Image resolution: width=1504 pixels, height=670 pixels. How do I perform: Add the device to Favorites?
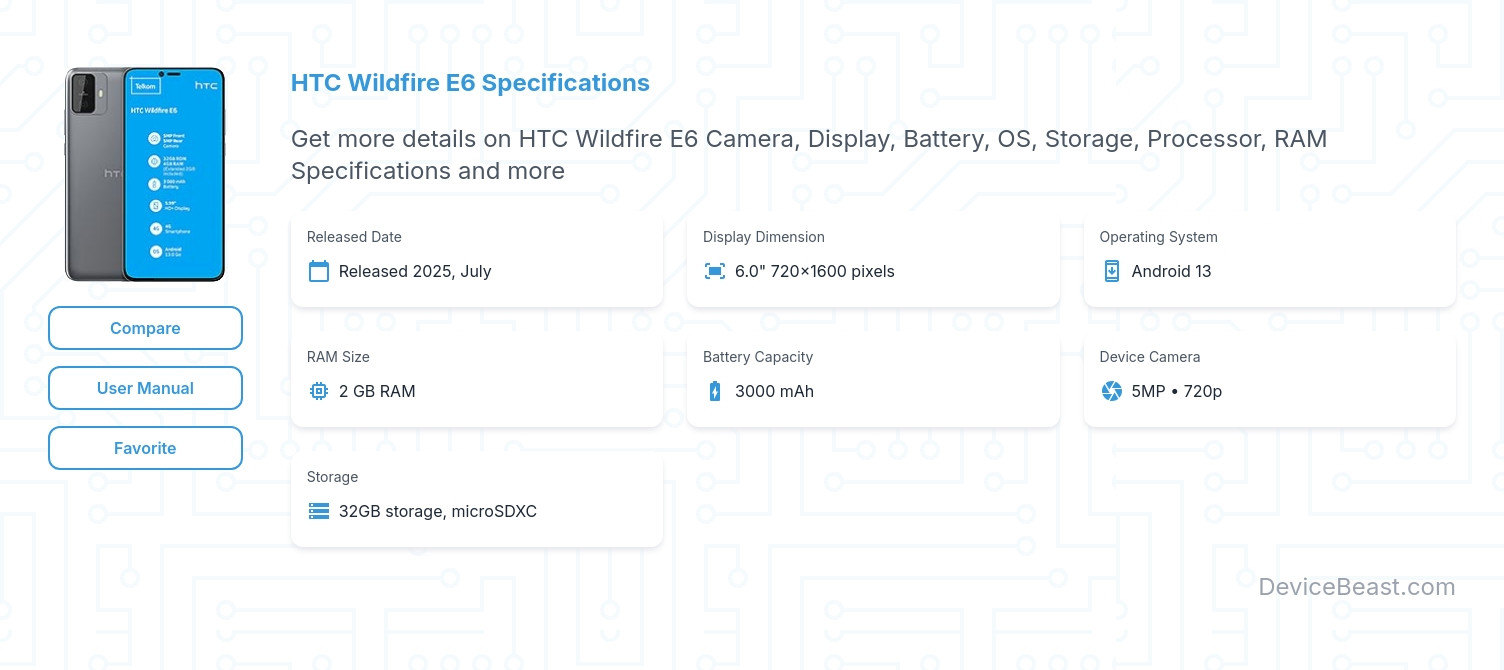click(x=145, y=448)
